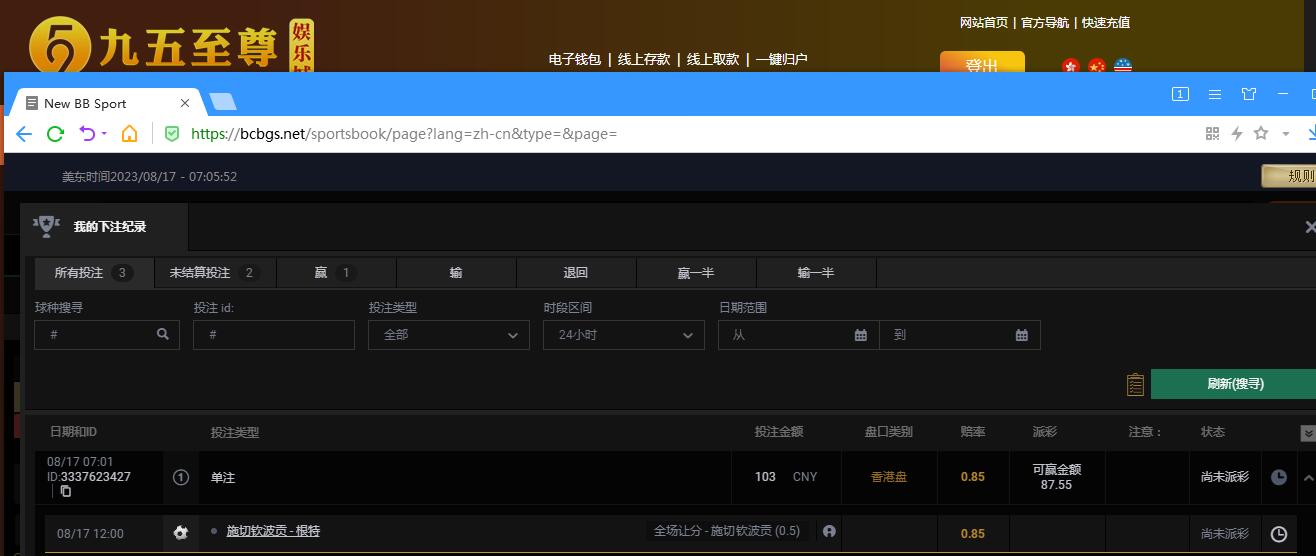
Task: Select the Hong Kong flag icon
Action: click(1071, 66)
